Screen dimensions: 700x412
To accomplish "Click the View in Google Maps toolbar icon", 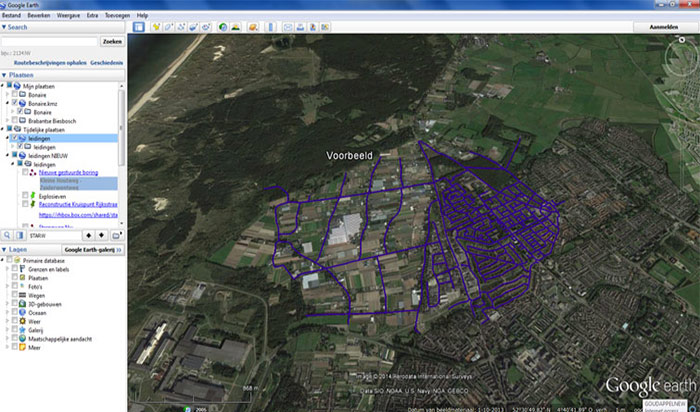I will coord(325,27).
